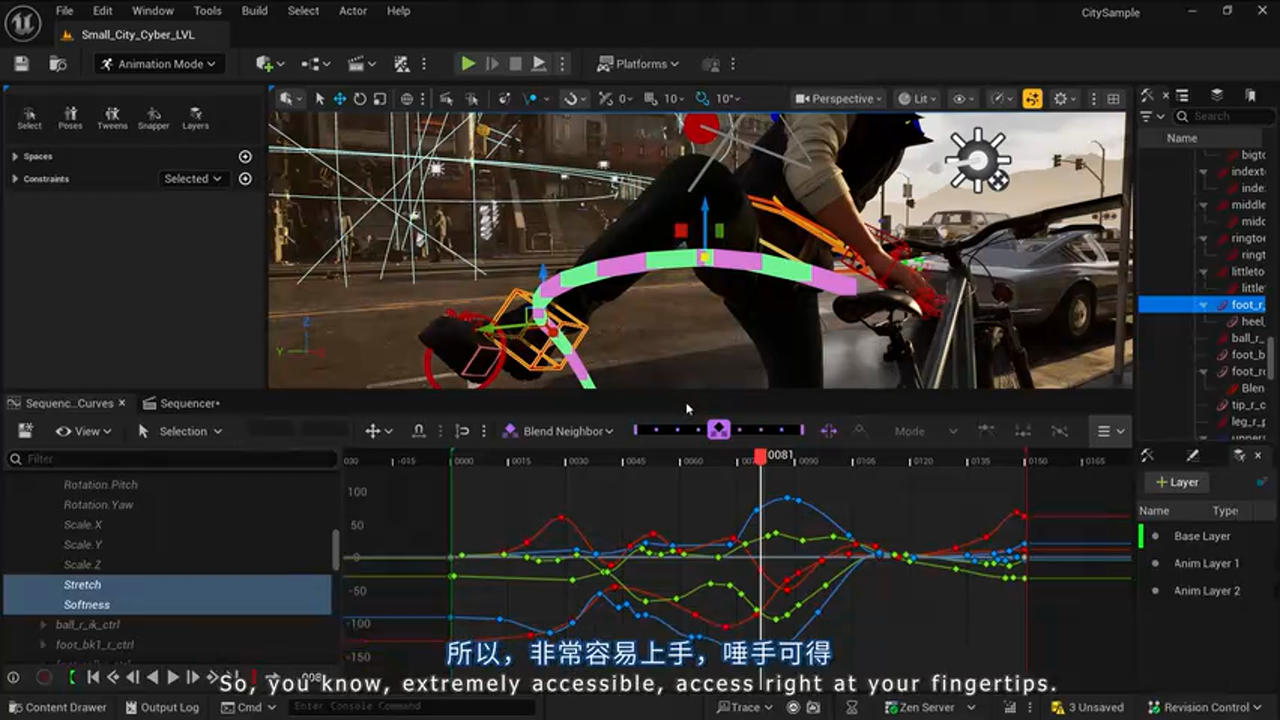Activate the Select tool in Animation Mode panel
The height and width of the screenshot is (720, 1280).
[x=29, y=117]
